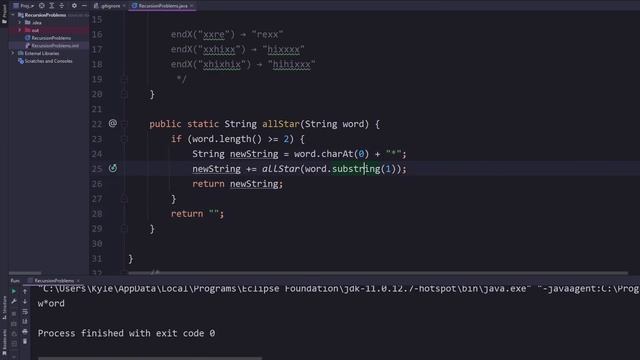Click the wrench Modify Run Configuration icon

click(x=14, y=301)
